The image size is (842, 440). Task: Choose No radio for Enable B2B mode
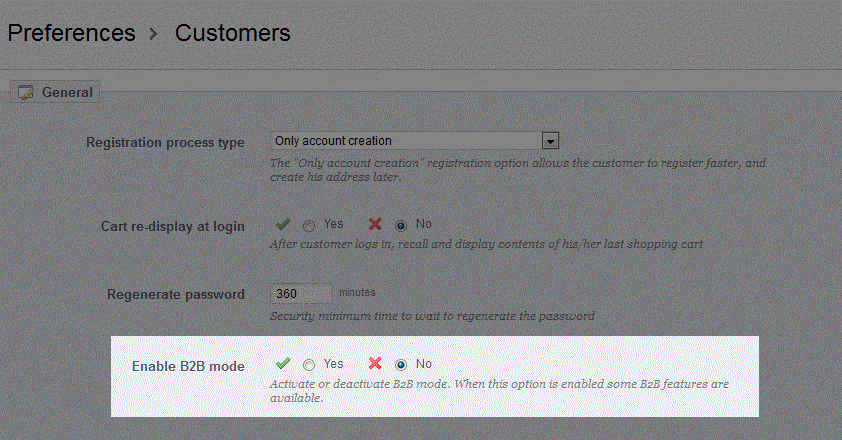(401, 365)
